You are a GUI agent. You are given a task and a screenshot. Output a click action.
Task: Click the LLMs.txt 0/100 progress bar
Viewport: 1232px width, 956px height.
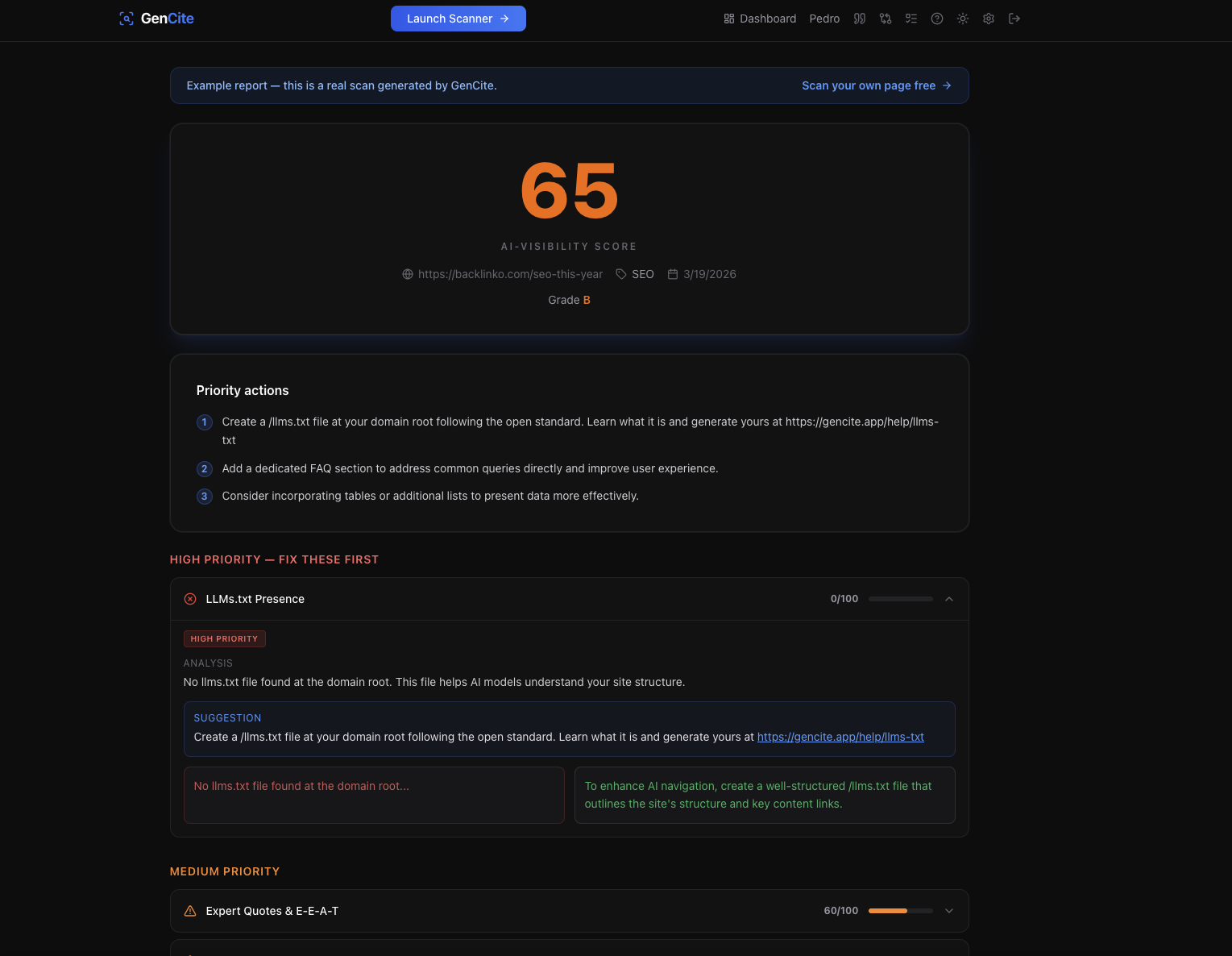click(x=901, y=599)
